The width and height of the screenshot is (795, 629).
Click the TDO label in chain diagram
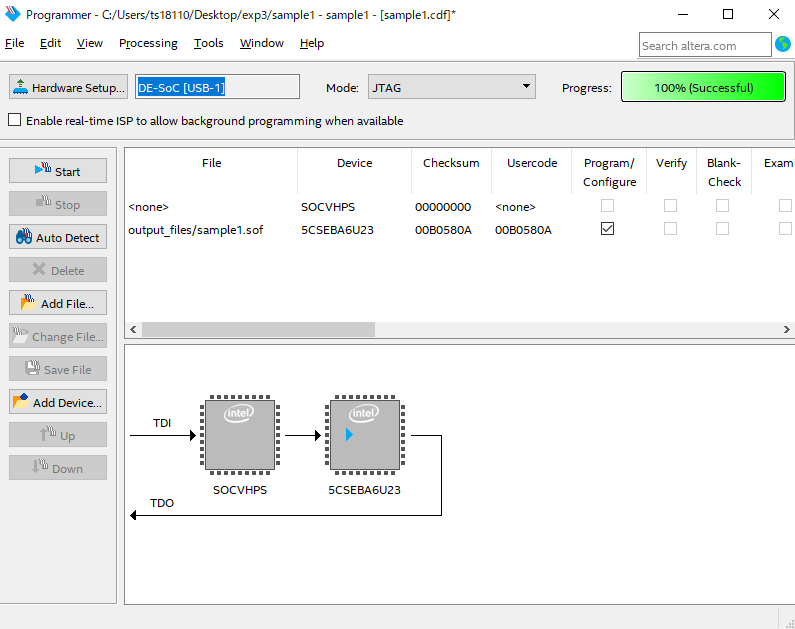[162, 503]
